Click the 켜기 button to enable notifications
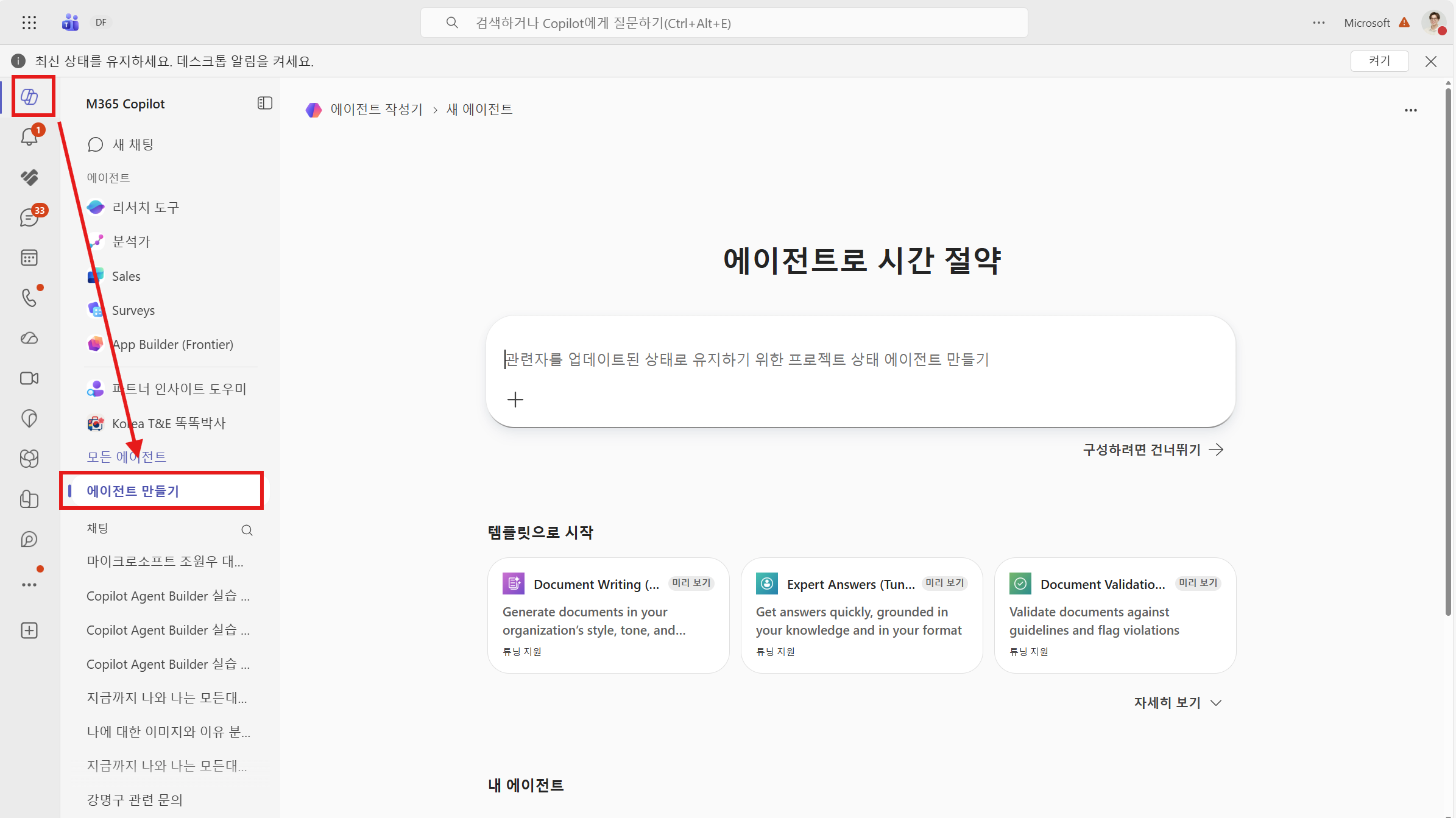 click(x=1379, y=61)
